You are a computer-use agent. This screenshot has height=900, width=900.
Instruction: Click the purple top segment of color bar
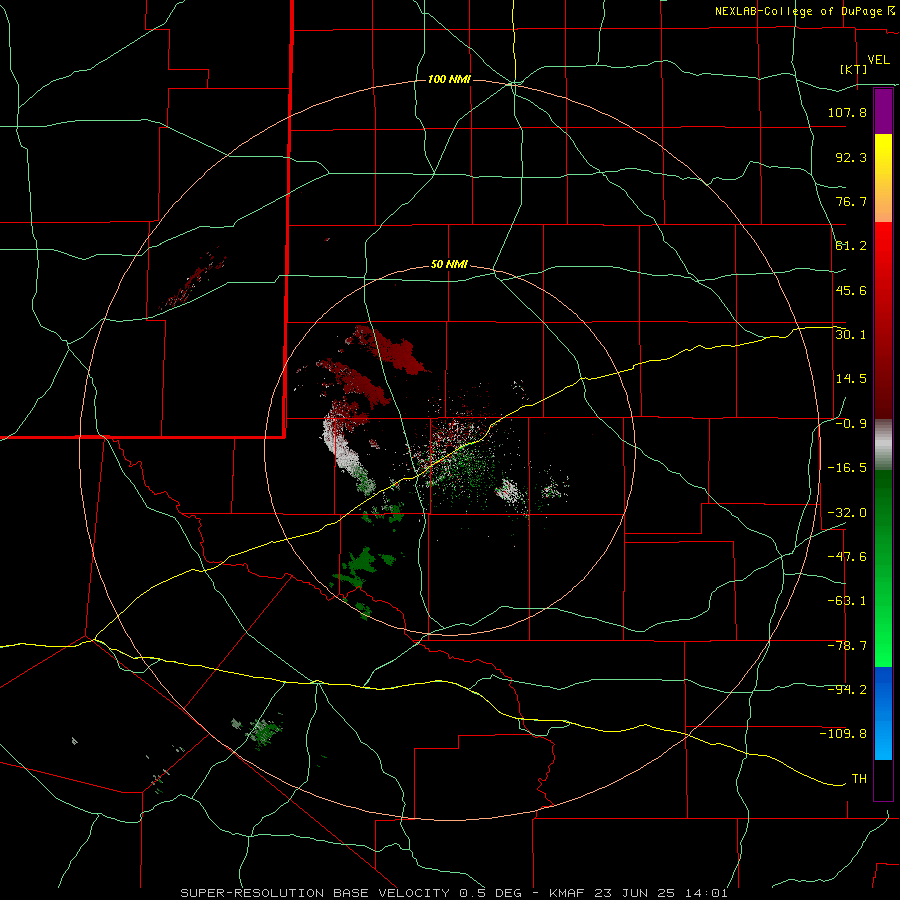click(x=883, y=112)
